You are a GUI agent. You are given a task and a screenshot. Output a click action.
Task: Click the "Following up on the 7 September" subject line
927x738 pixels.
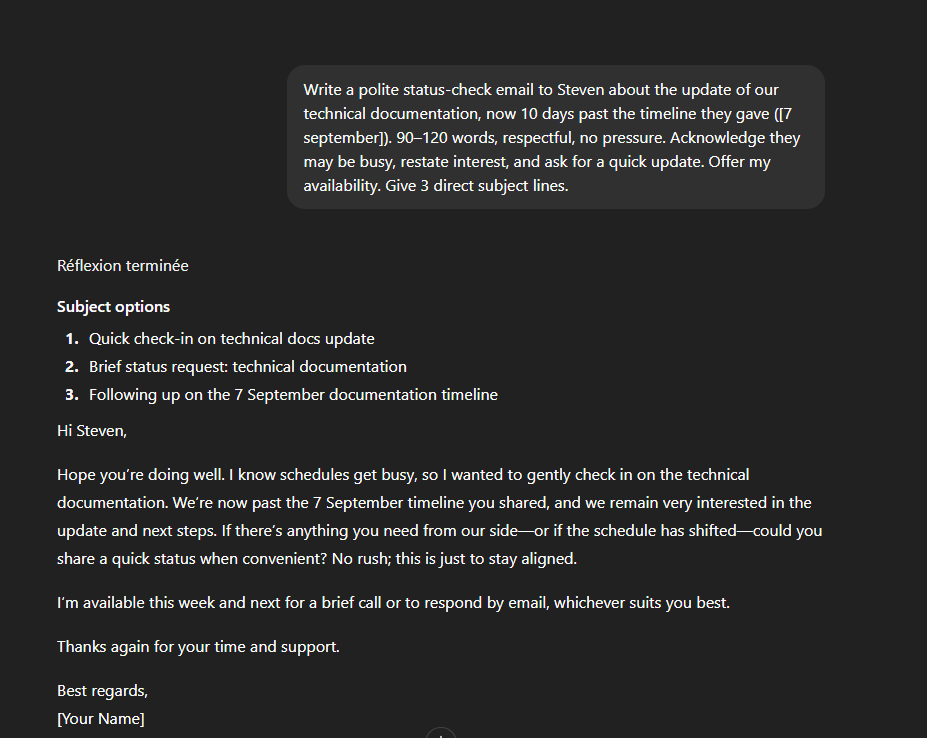coord(293,395)
